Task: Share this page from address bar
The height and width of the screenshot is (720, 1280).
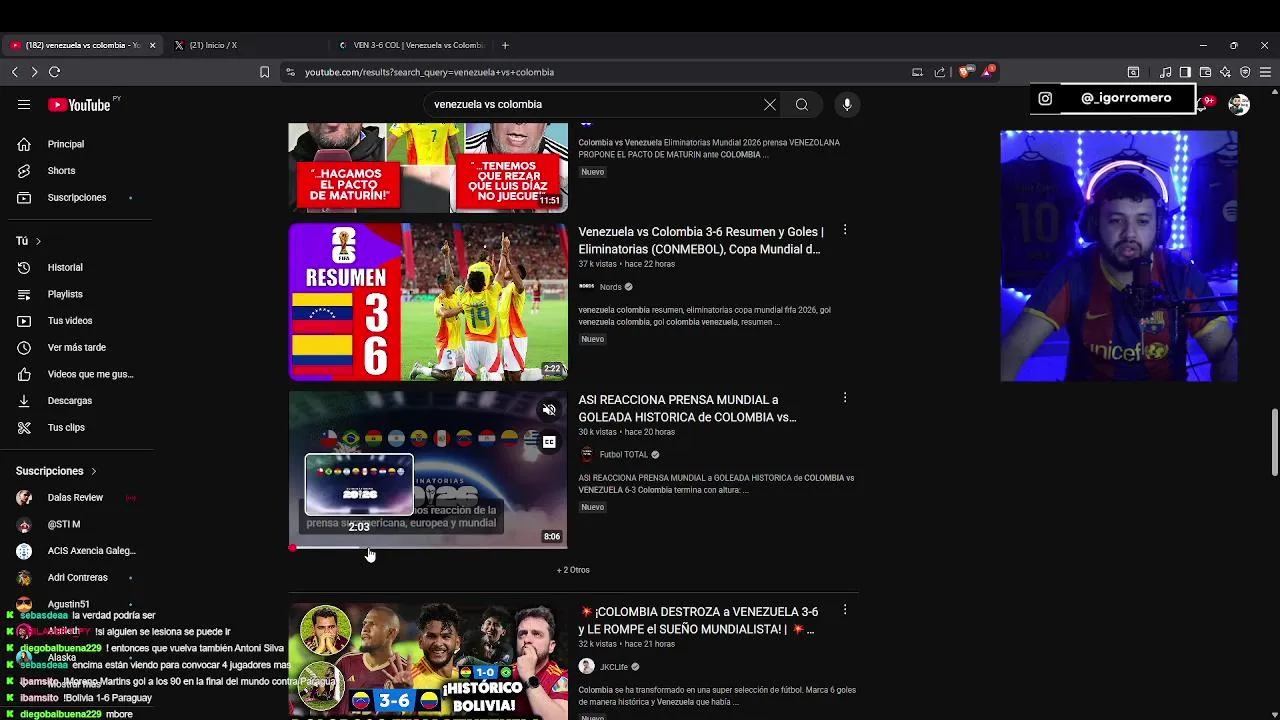Action: (x=940, y=72)
